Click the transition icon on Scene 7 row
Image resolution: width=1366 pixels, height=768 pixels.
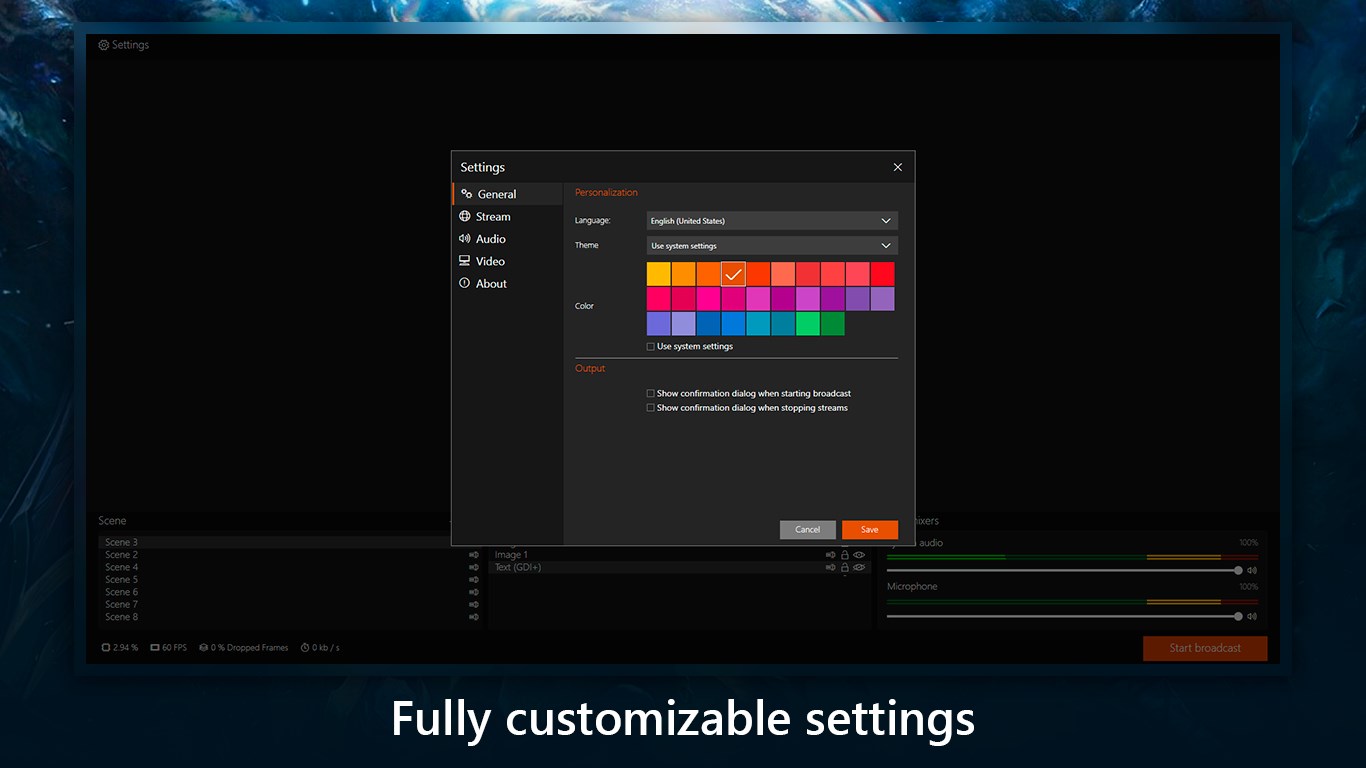(474, 605)
